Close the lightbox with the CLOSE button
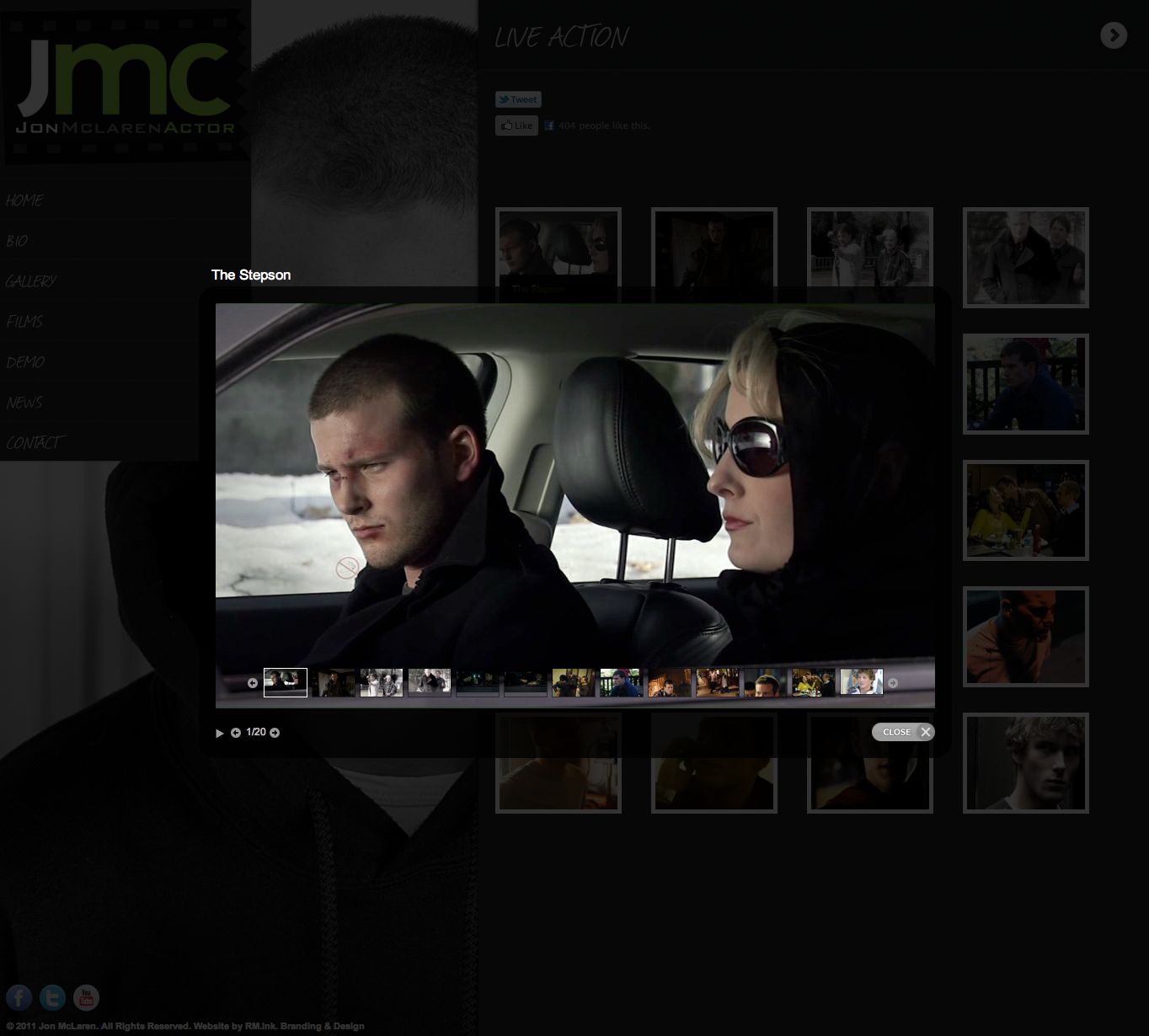This screenshot has height=1036, width=1149. tap(903, 732)
